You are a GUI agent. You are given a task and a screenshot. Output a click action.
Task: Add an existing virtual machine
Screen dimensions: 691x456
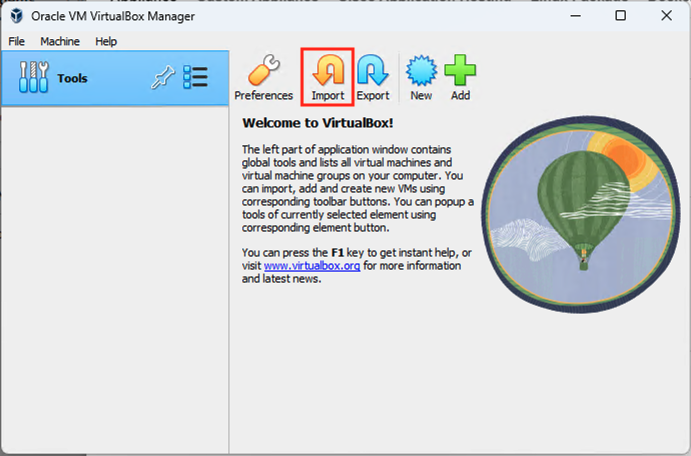460,76
